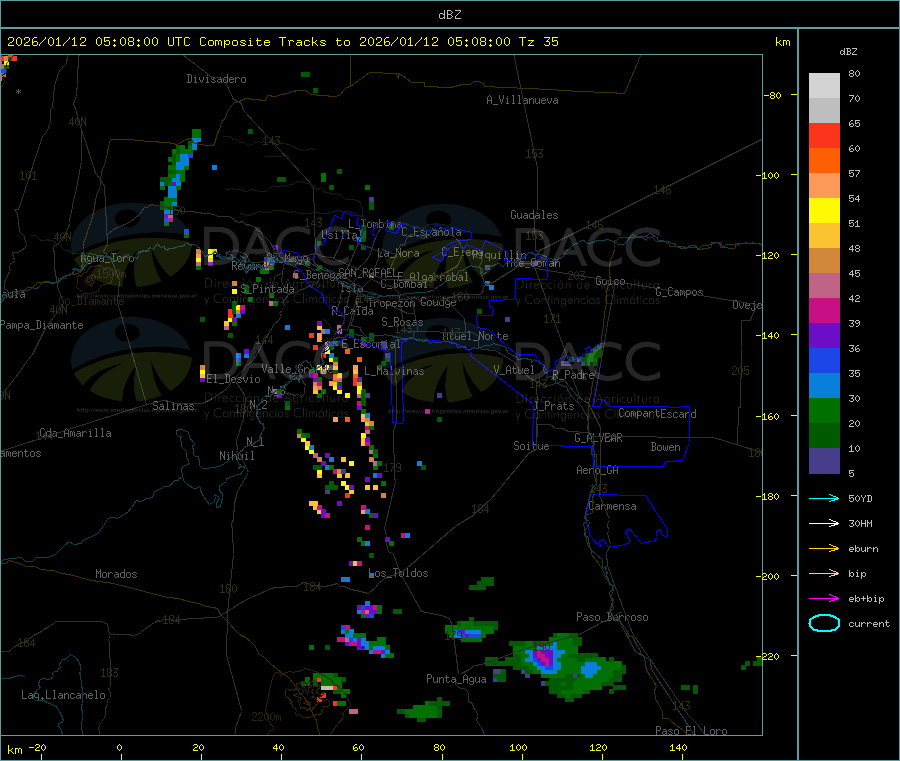Click the dark green 20 dBZ swatch
Image resolution: width=900 pixels, height=761 pixels.
(x=824, y=436)
